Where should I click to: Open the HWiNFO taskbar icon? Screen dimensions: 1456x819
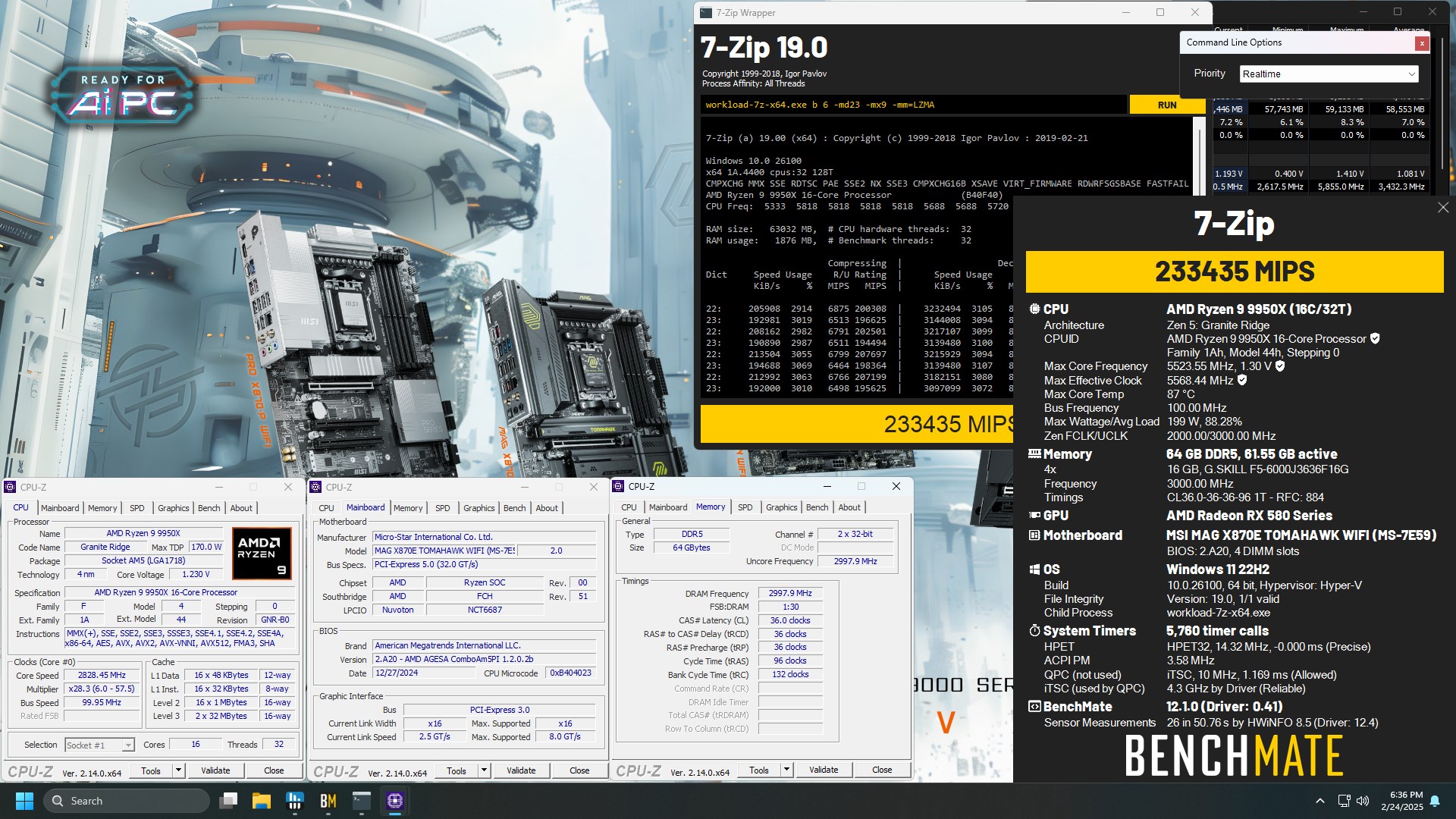(295, 801)
